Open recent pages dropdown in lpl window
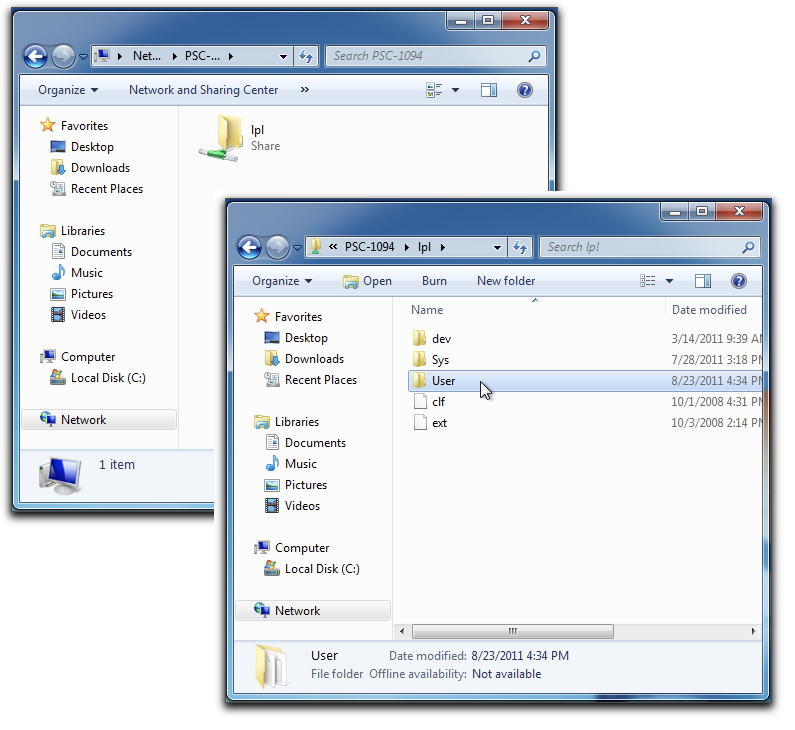This screenshot has width=795, height=730. [297, 248]
